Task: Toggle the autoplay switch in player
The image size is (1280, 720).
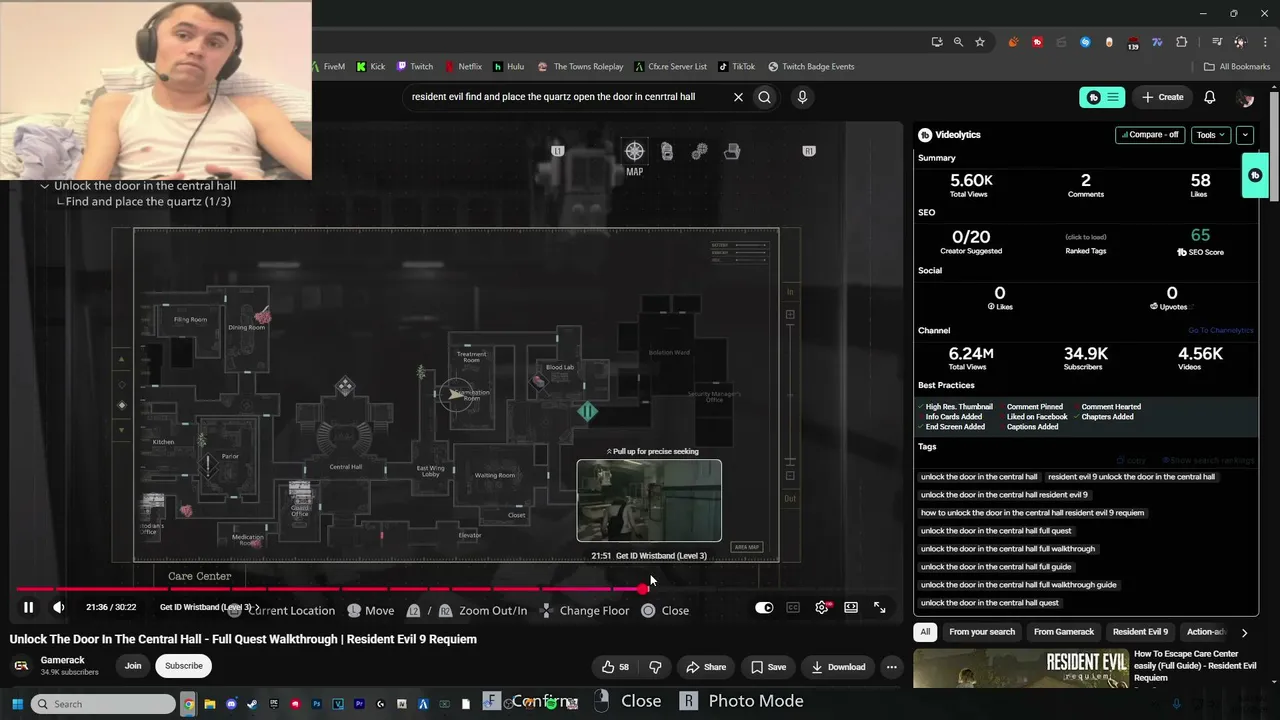Action: point(764,607)
